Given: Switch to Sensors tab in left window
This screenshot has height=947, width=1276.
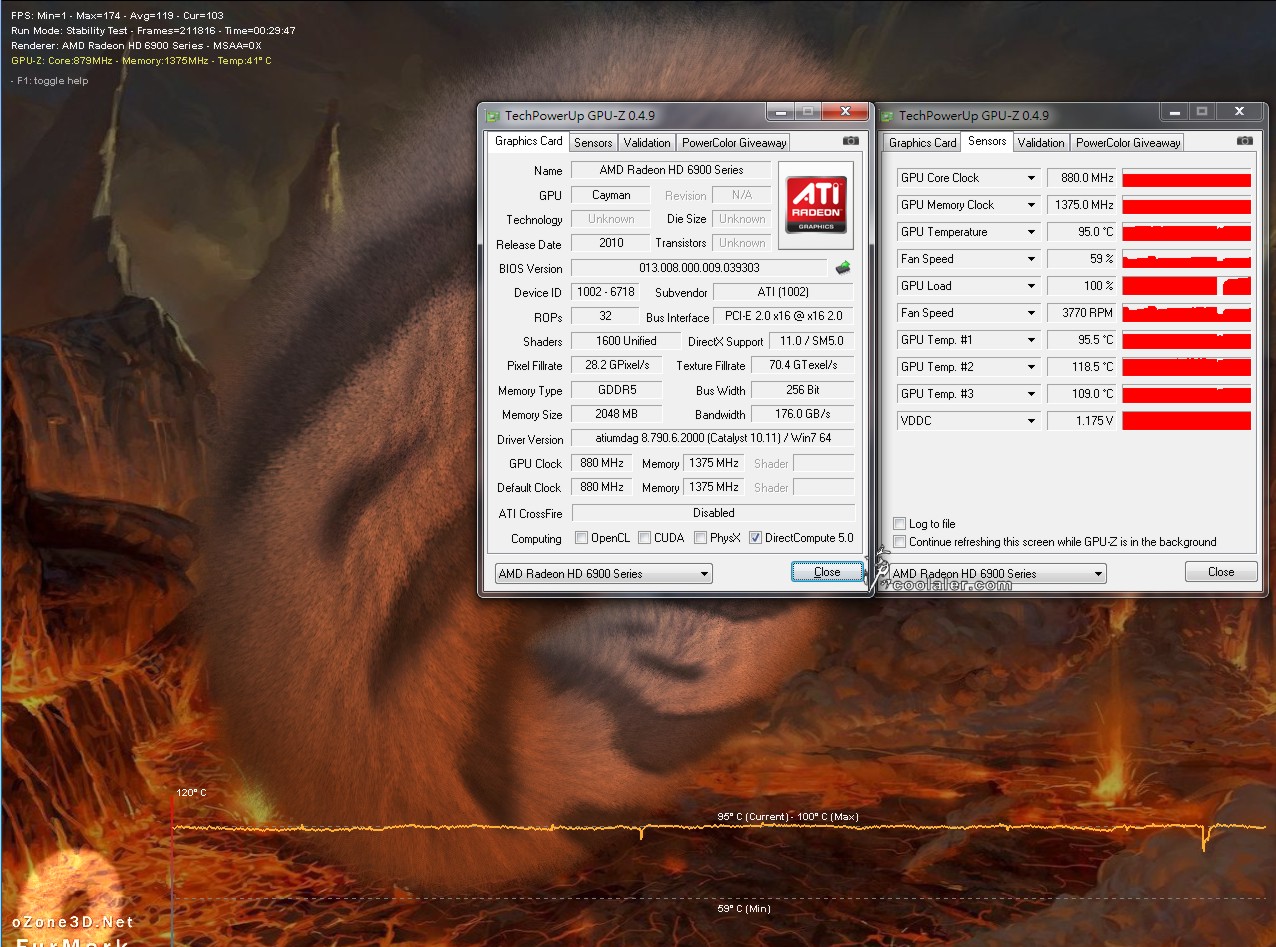Looking at the screenshot, I should (x=593, y=143).
